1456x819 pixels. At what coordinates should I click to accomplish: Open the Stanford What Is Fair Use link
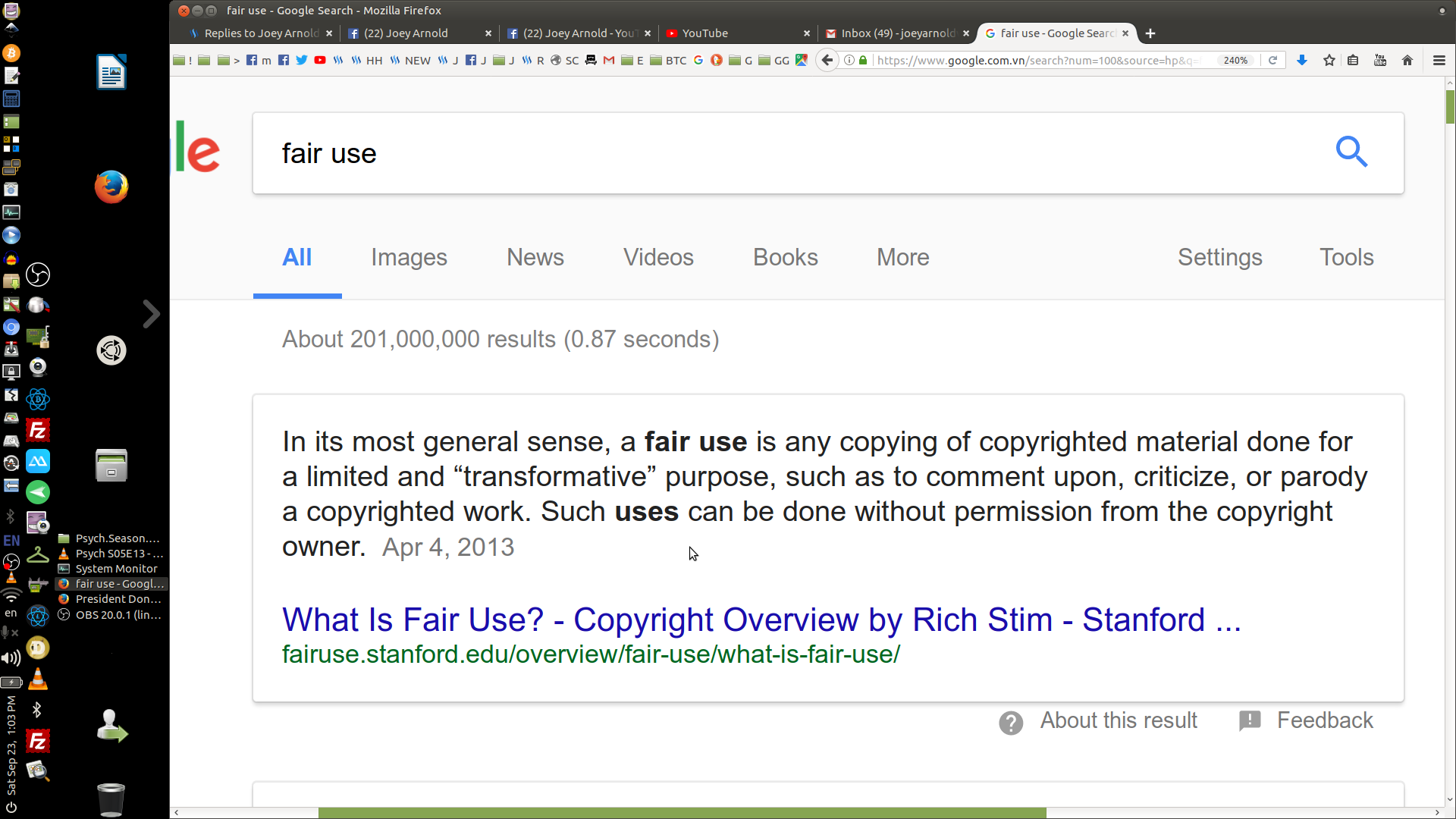(x=761, y=620)
